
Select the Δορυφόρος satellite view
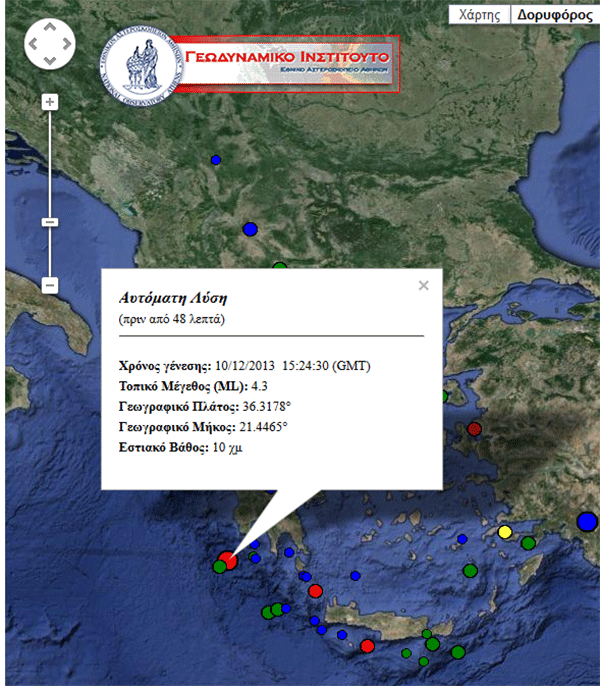pos(555,15)
